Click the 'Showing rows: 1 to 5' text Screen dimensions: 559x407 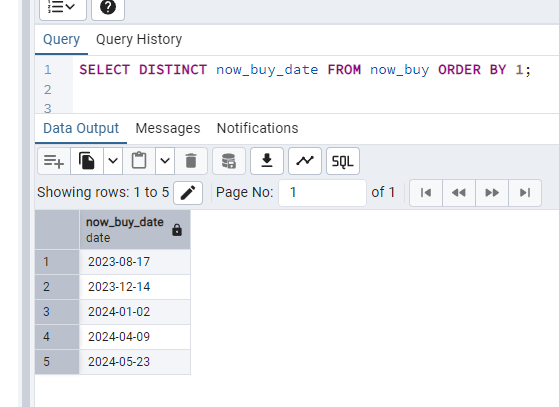103,192
